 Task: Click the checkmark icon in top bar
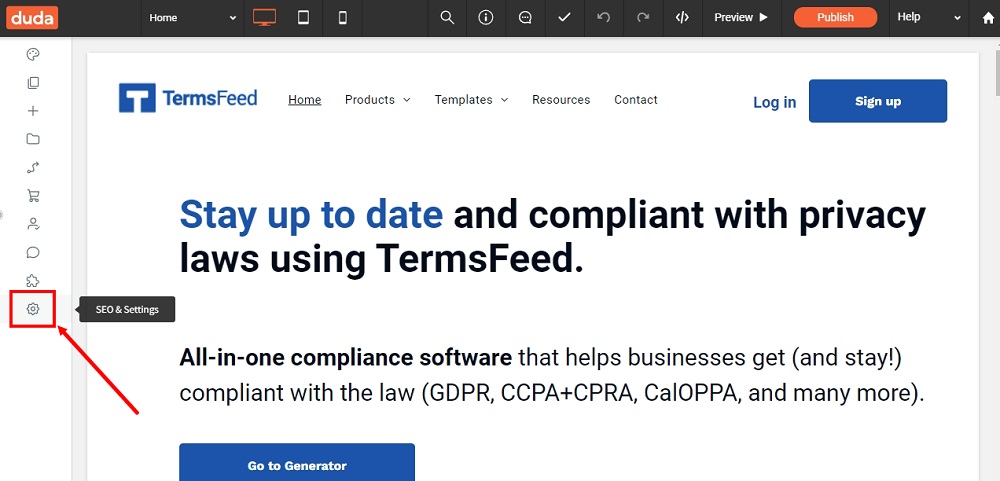564,18
